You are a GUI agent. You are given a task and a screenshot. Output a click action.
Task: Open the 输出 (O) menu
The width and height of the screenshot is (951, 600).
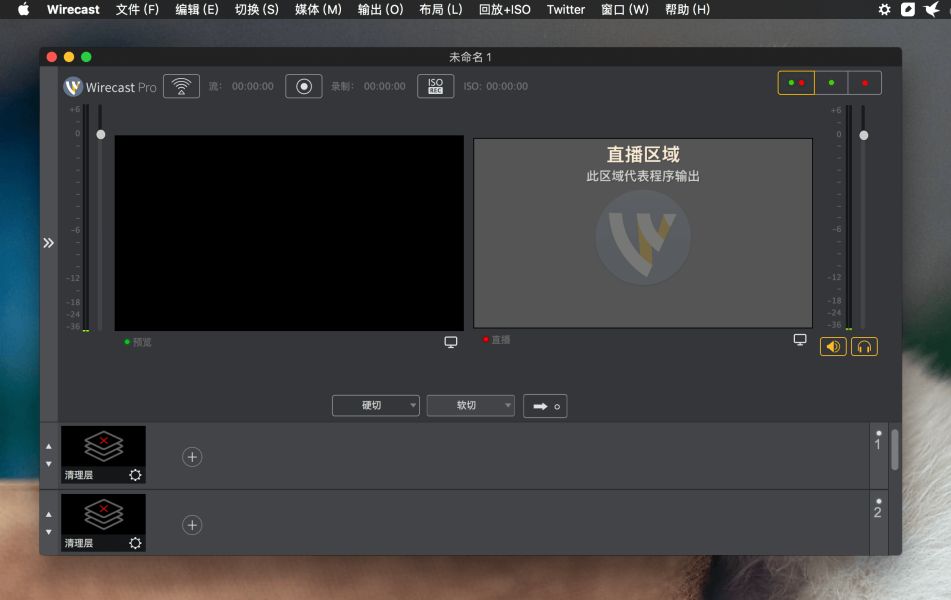pyautogui.click(x=380, y=9)
